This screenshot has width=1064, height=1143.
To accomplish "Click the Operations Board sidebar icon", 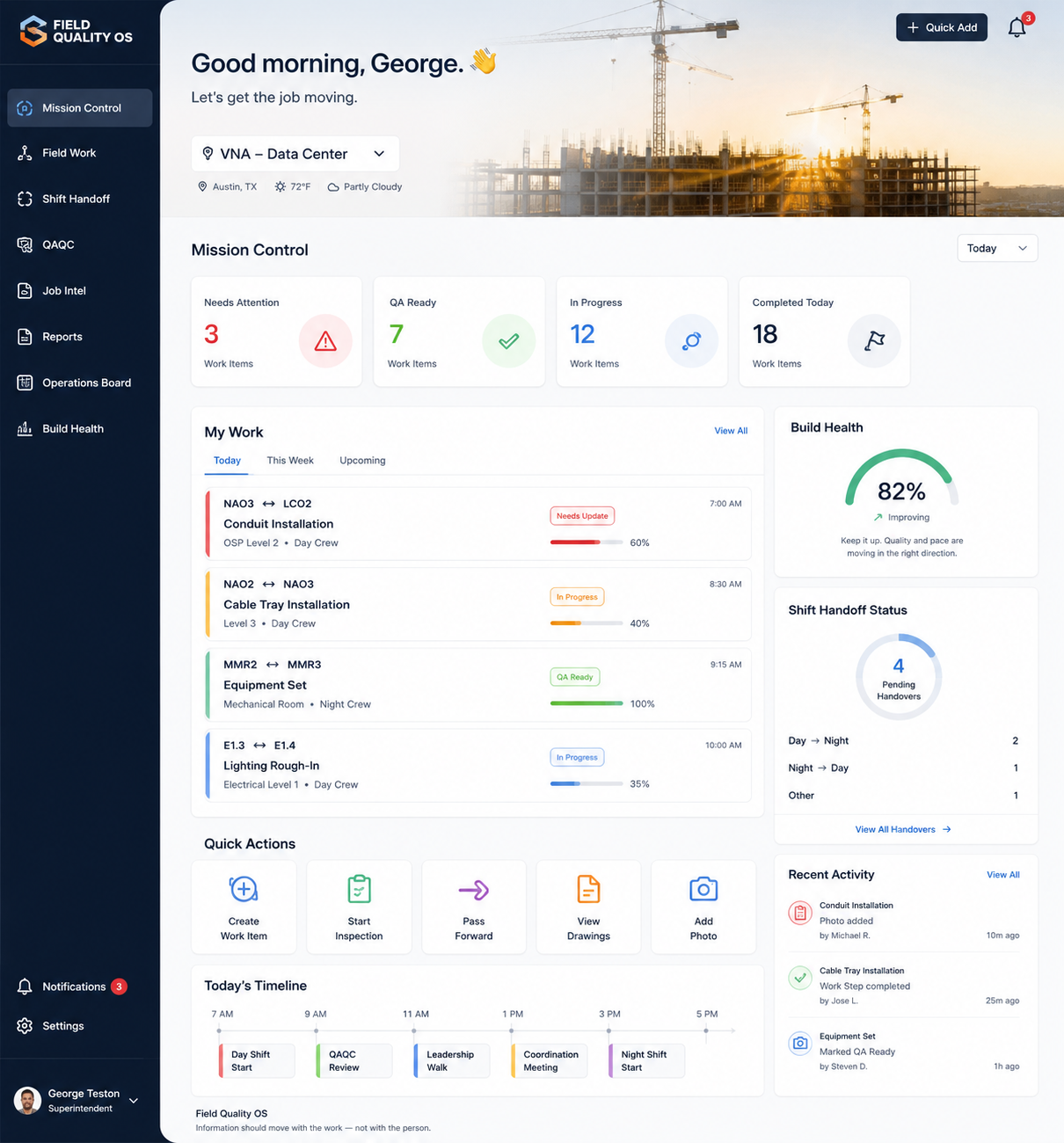I will tap(25, 382).
